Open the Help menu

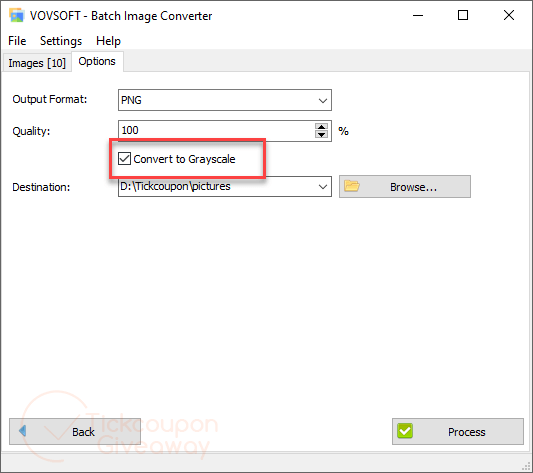tap(108, 41)
